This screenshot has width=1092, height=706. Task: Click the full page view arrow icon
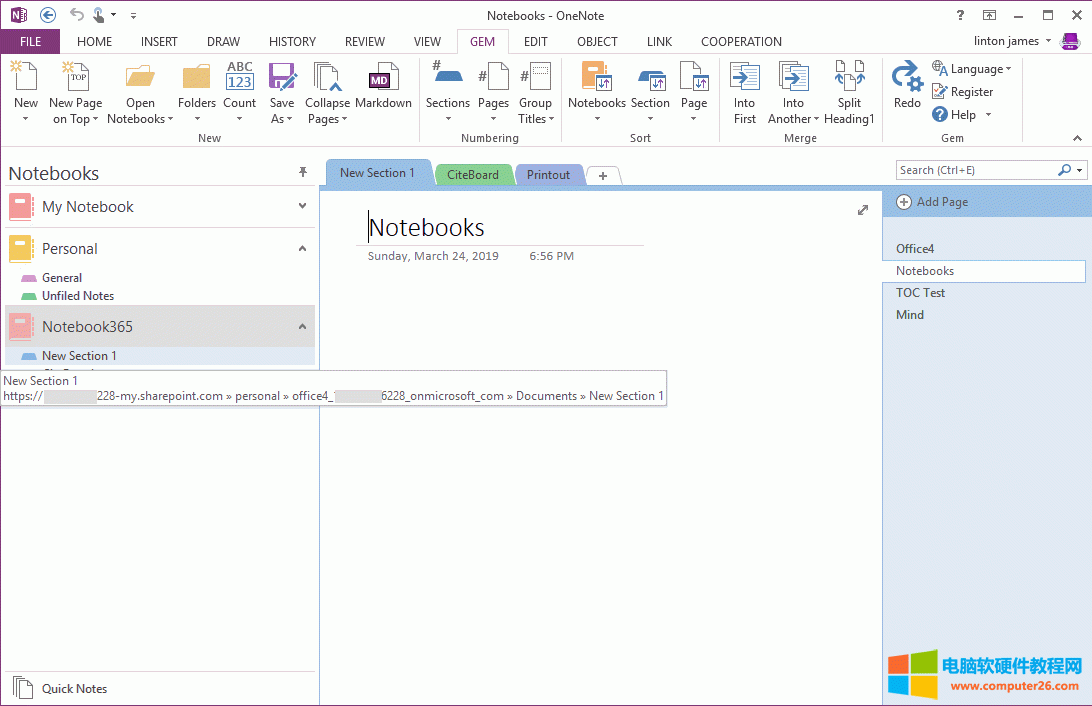pos(863,210)
